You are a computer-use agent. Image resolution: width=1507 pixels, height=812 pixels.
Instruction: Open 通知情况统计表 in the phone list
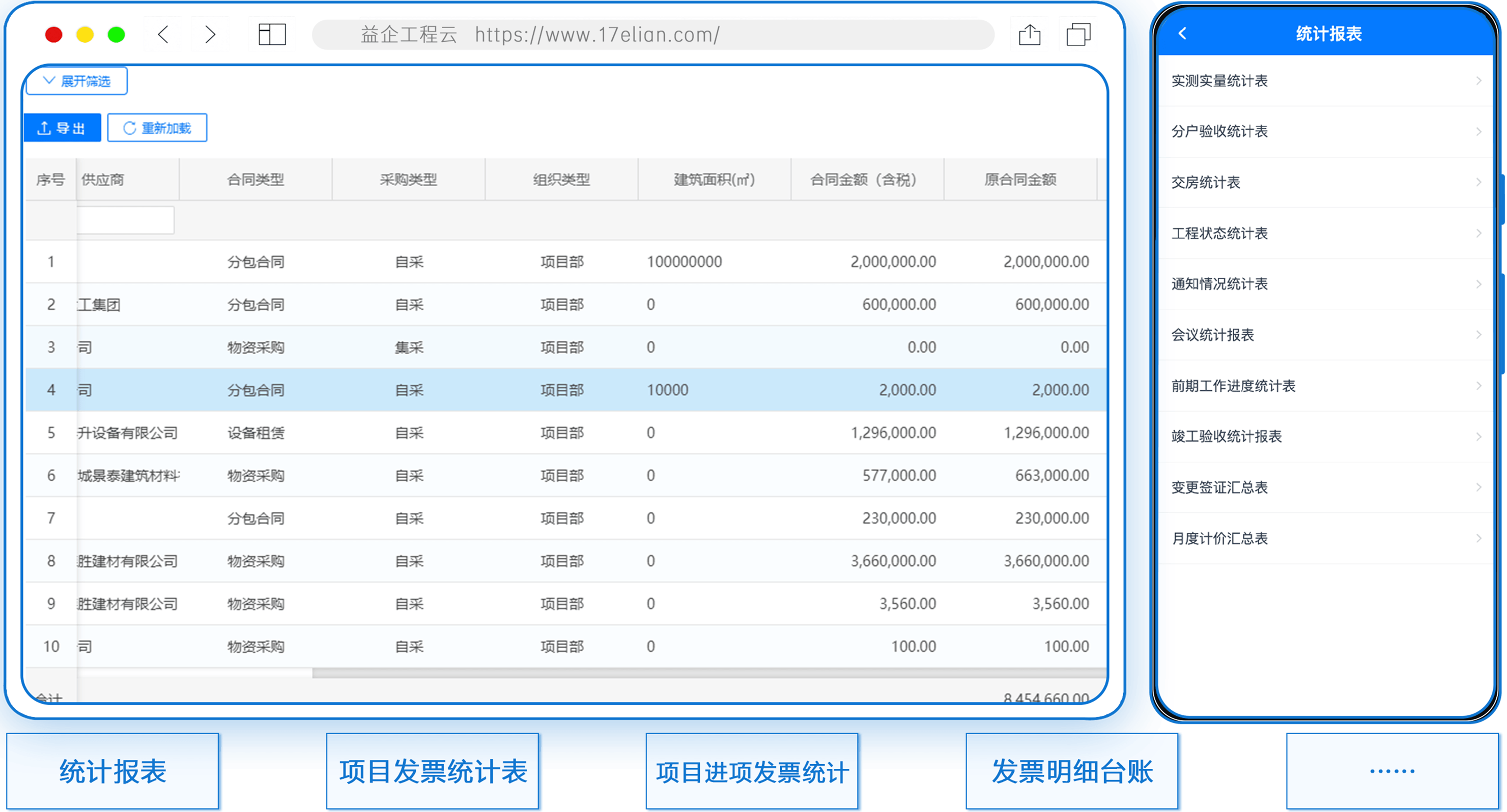(x=1326, y=284)
